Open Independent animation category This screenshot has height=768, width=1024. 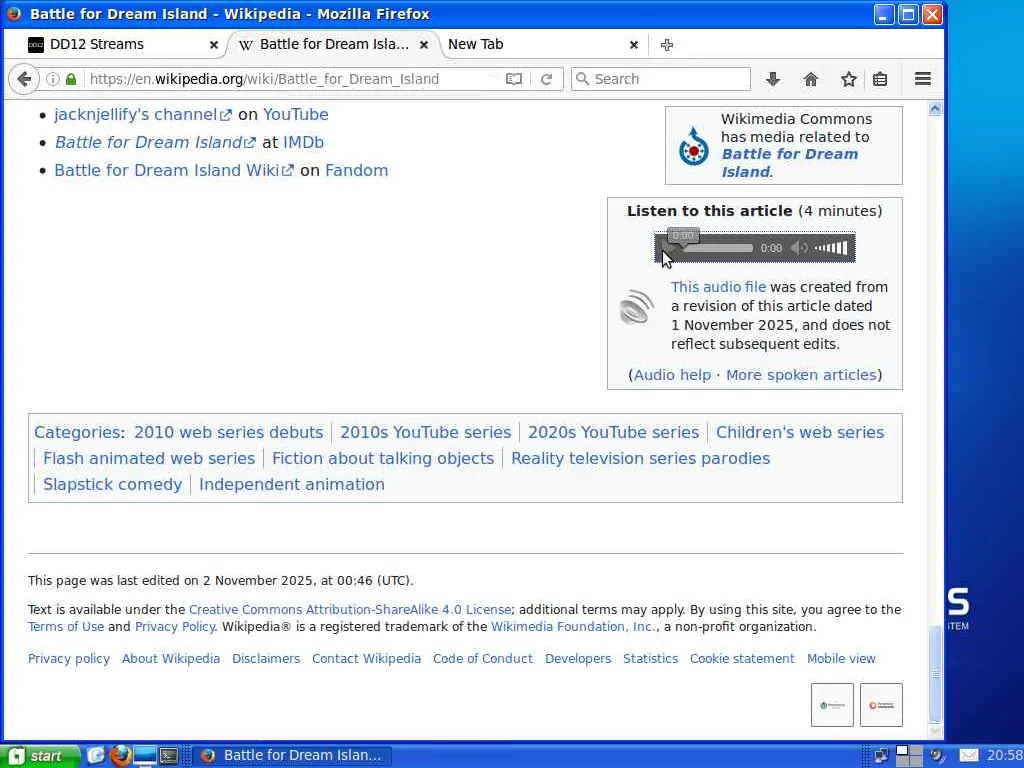292,485
